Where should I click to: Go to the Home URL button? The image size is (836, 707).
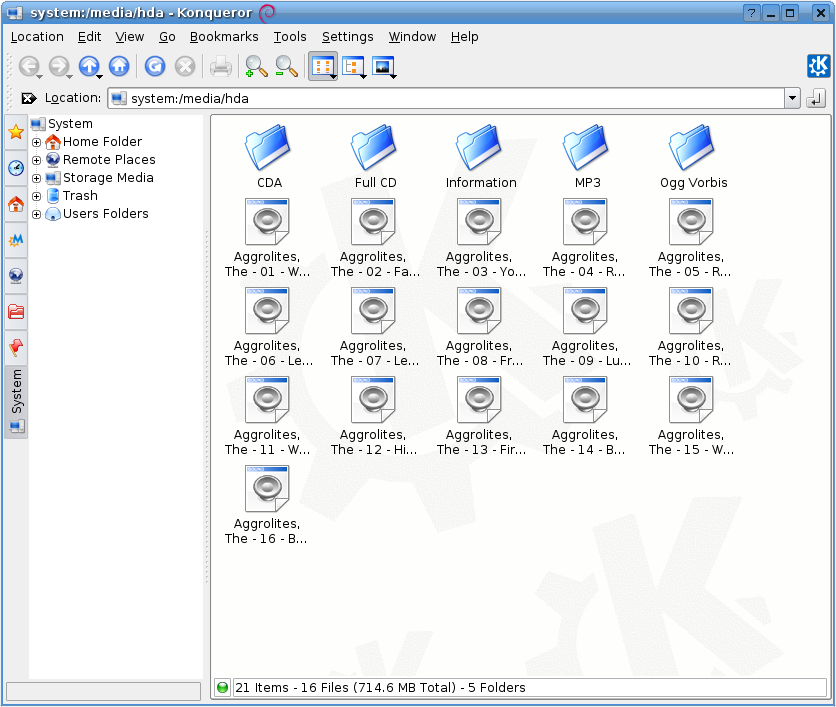pos(119,67)
